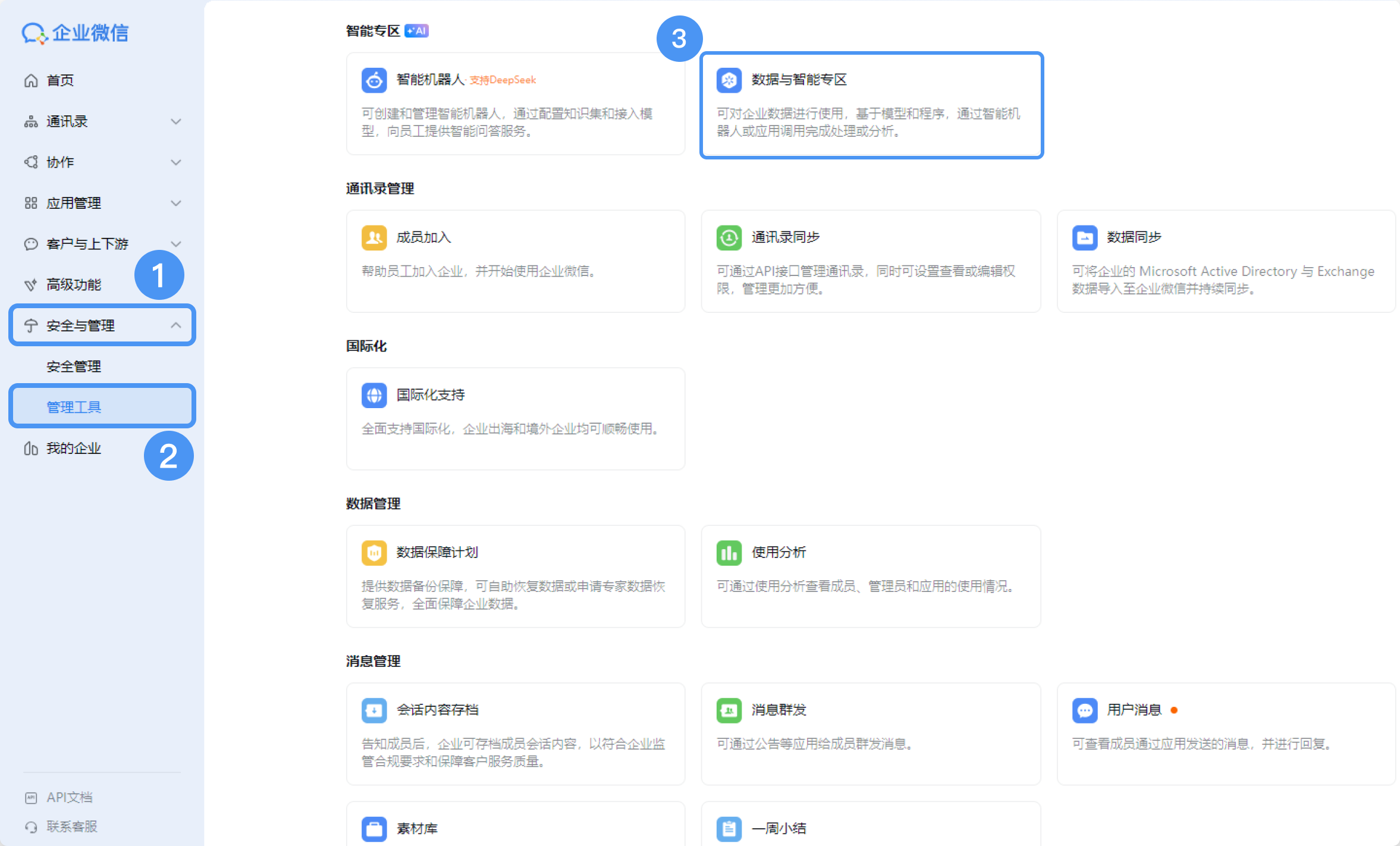
Task: Click the 数据保障计划 shield icon
Action: click(374, 553)
